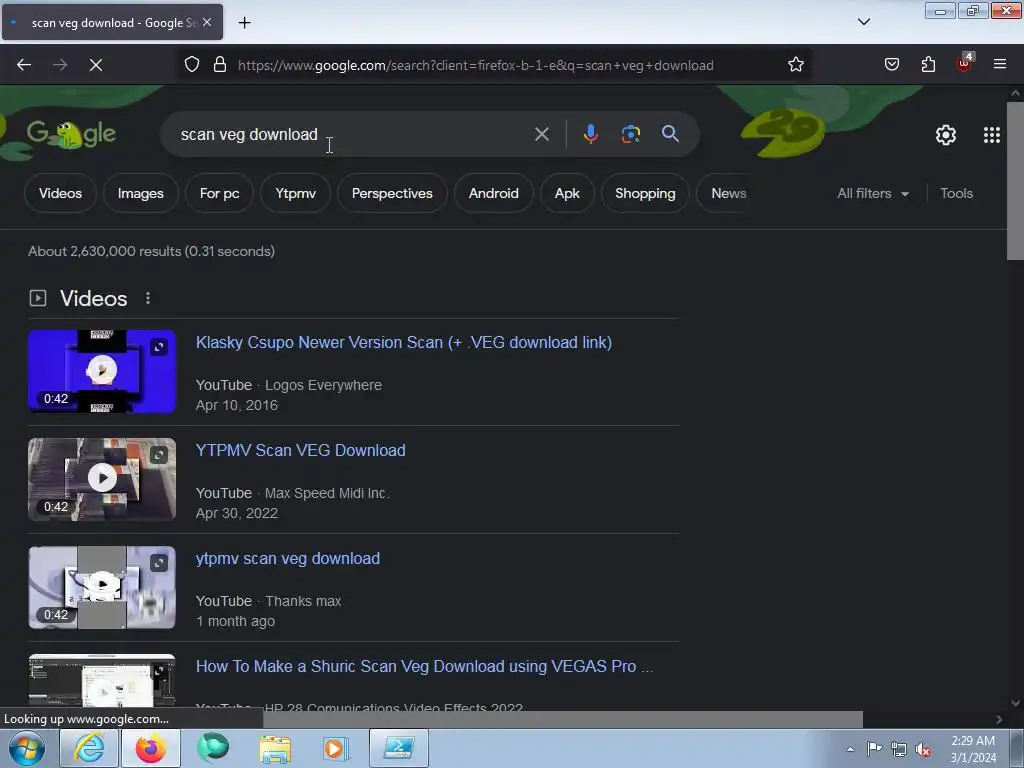Bookmark this page with the star
This screenshot has width=1024, height=768.
tap(795, 65)
